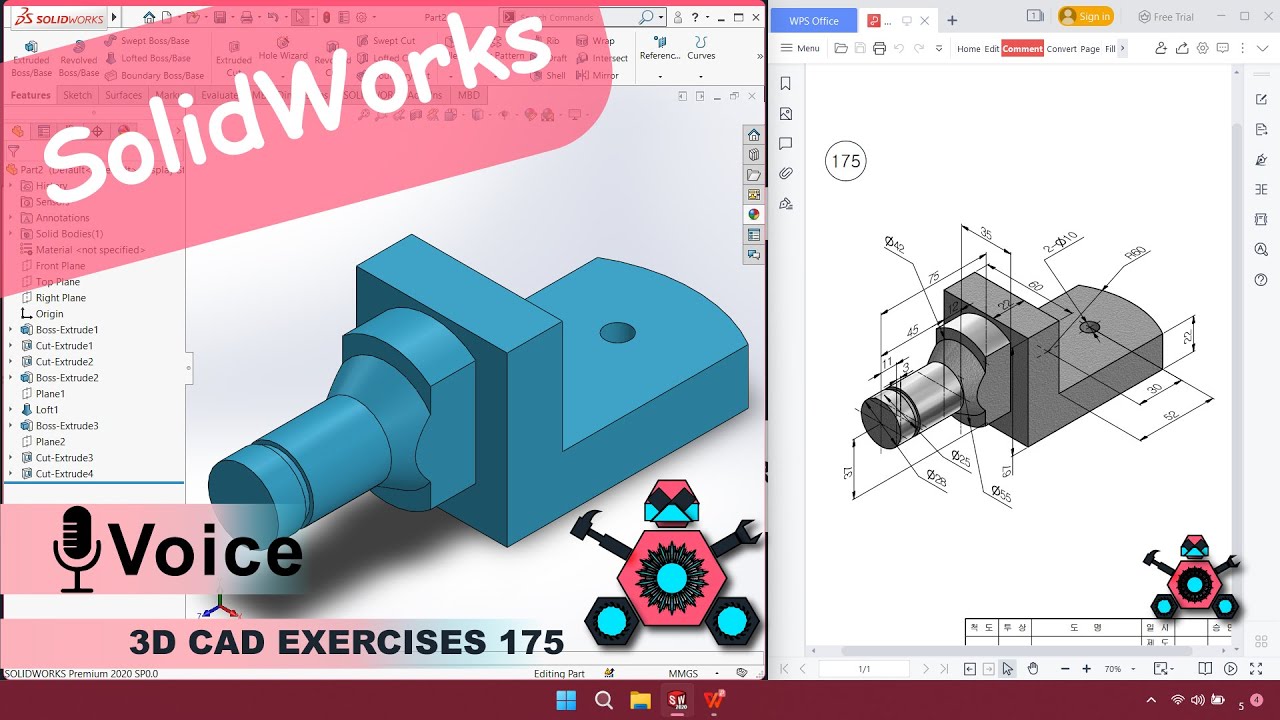This screenshot has width=1280, height=720.
Task: Click the WPS share icon
Action: 1182,48
